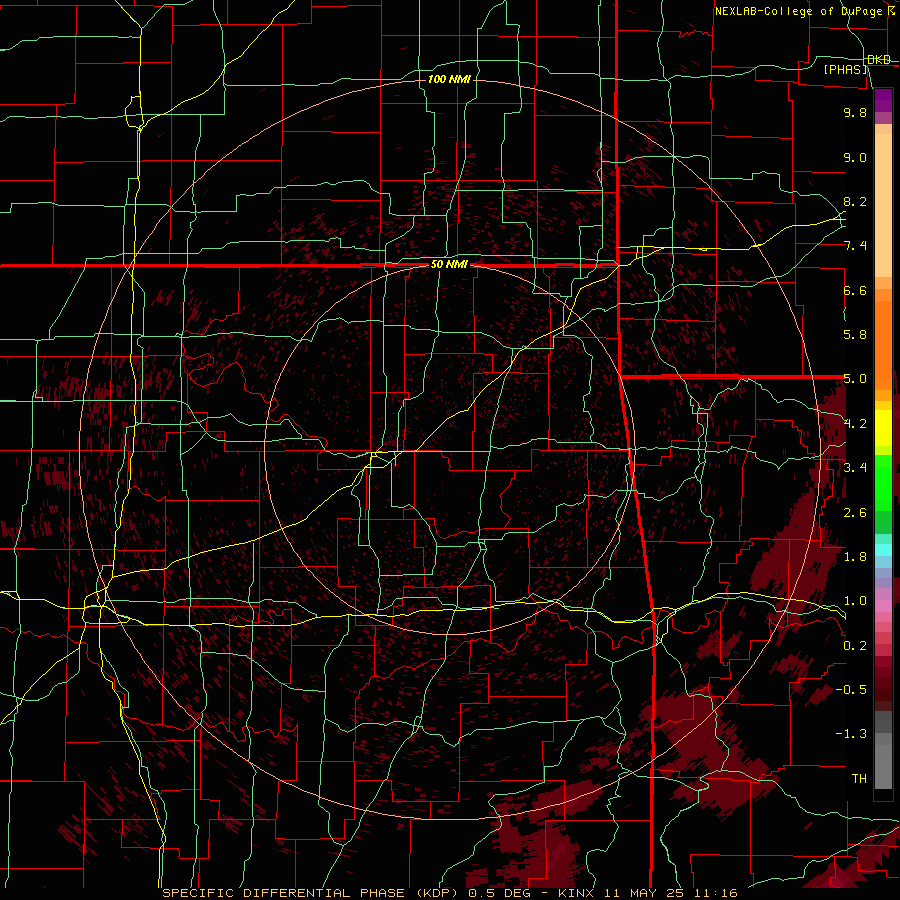The height and width of the screenshot is (900, 900).
Task: Click the 1.8 value on the legend
Action: pos(855,557)
